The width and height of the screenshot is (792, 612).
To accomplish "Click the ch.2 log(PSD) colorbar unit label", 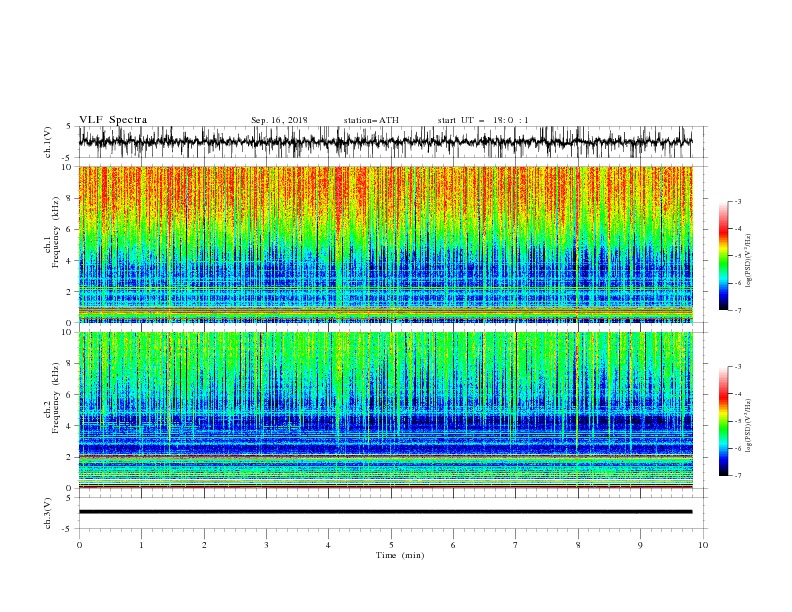I will click(749, 426).
